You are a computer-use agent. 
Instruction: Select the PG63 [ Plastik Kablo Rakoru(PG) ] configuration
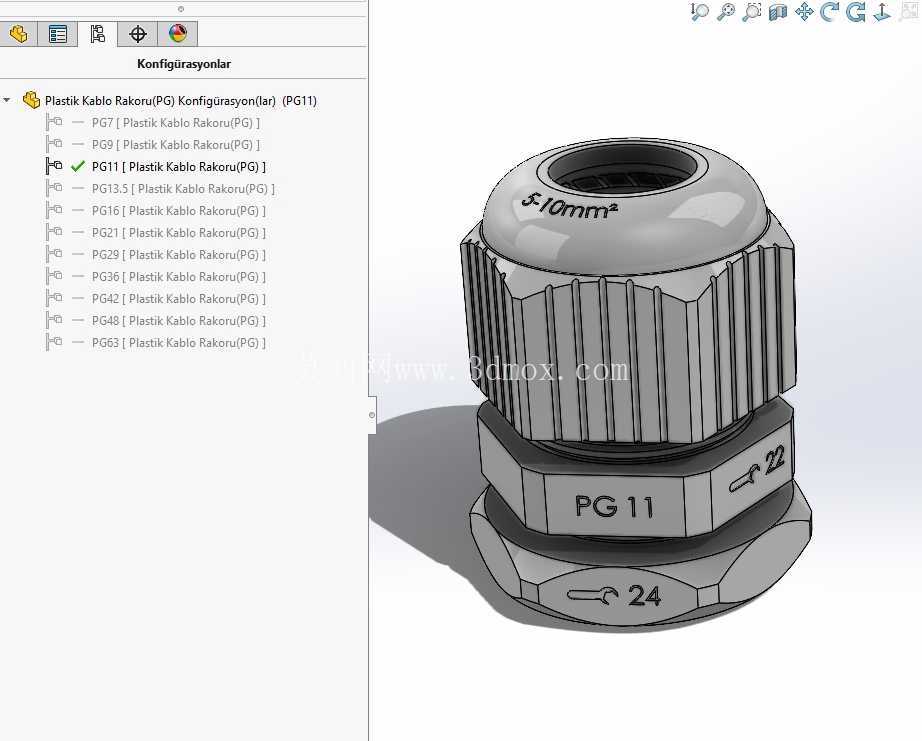coord(179,343)
